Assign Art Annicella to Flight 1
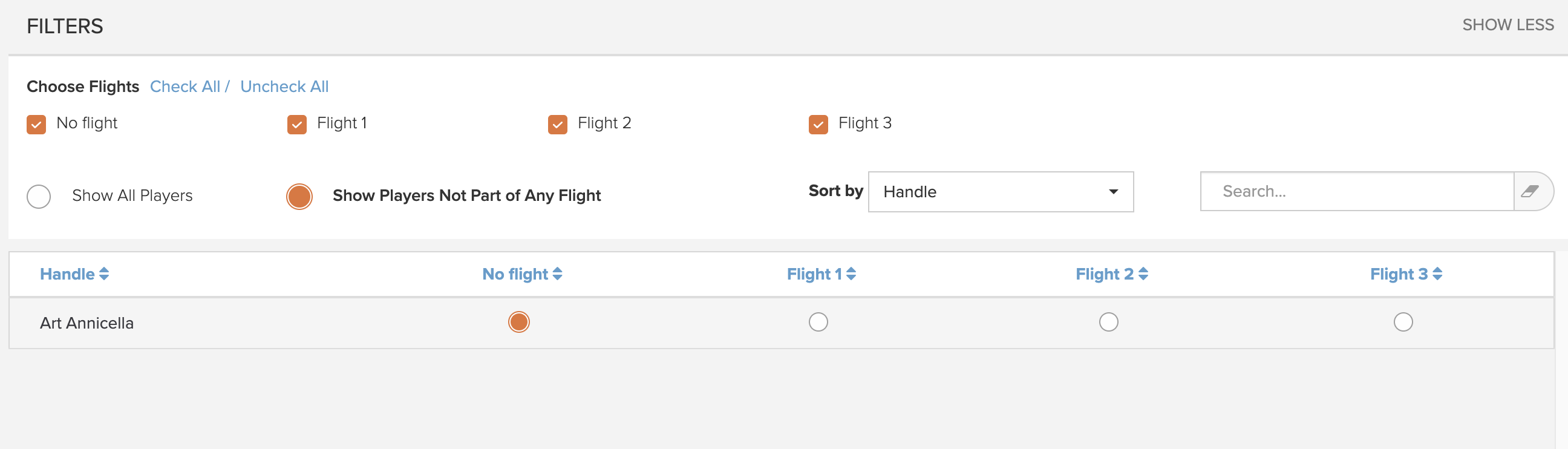This screenshot has width=1568, height=449. point(818,322)
